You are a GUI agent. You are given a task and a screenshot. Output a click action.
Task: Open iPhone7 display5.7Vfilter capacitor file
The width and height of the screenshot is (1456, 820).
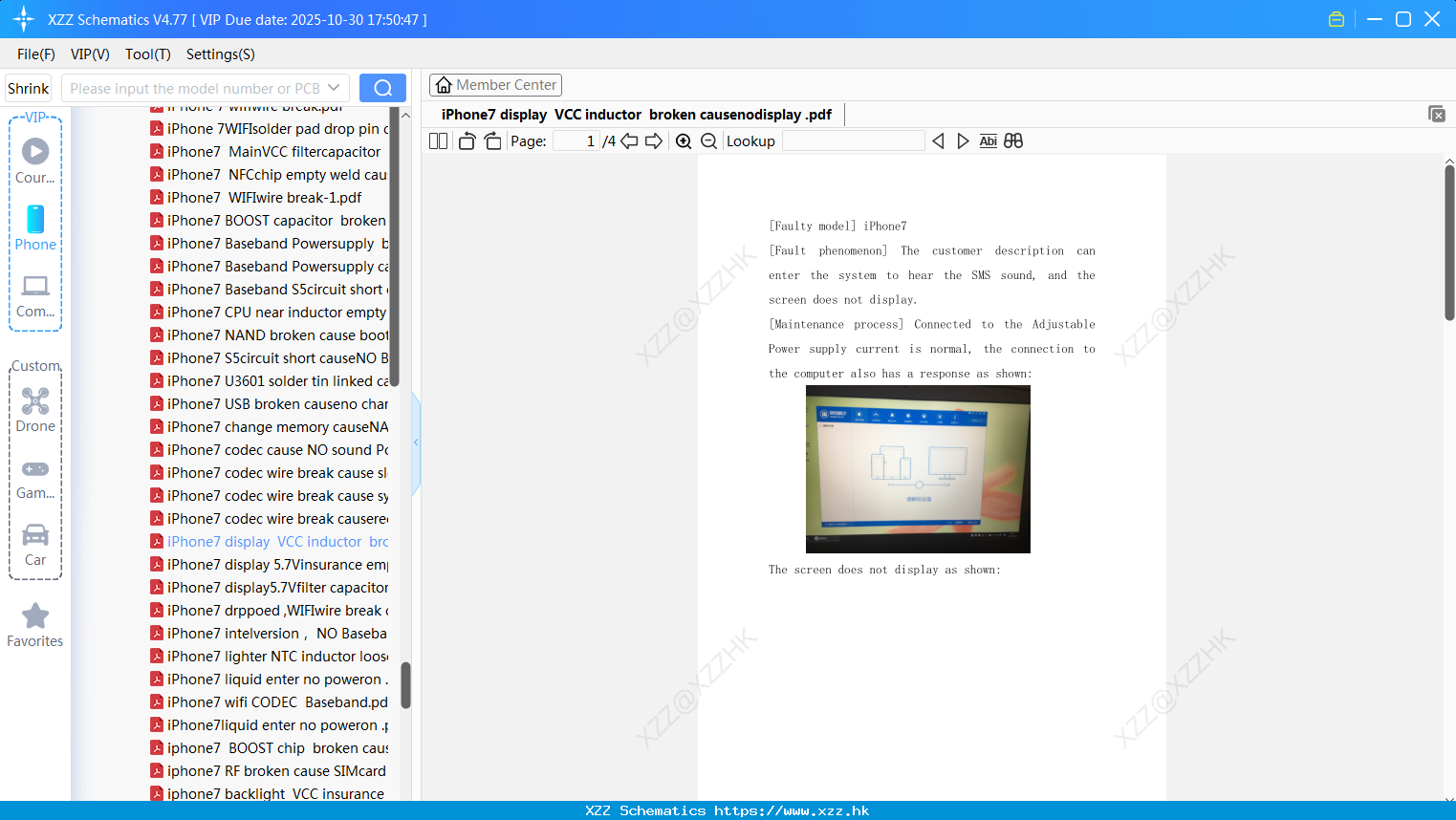[x=270, y=588]
